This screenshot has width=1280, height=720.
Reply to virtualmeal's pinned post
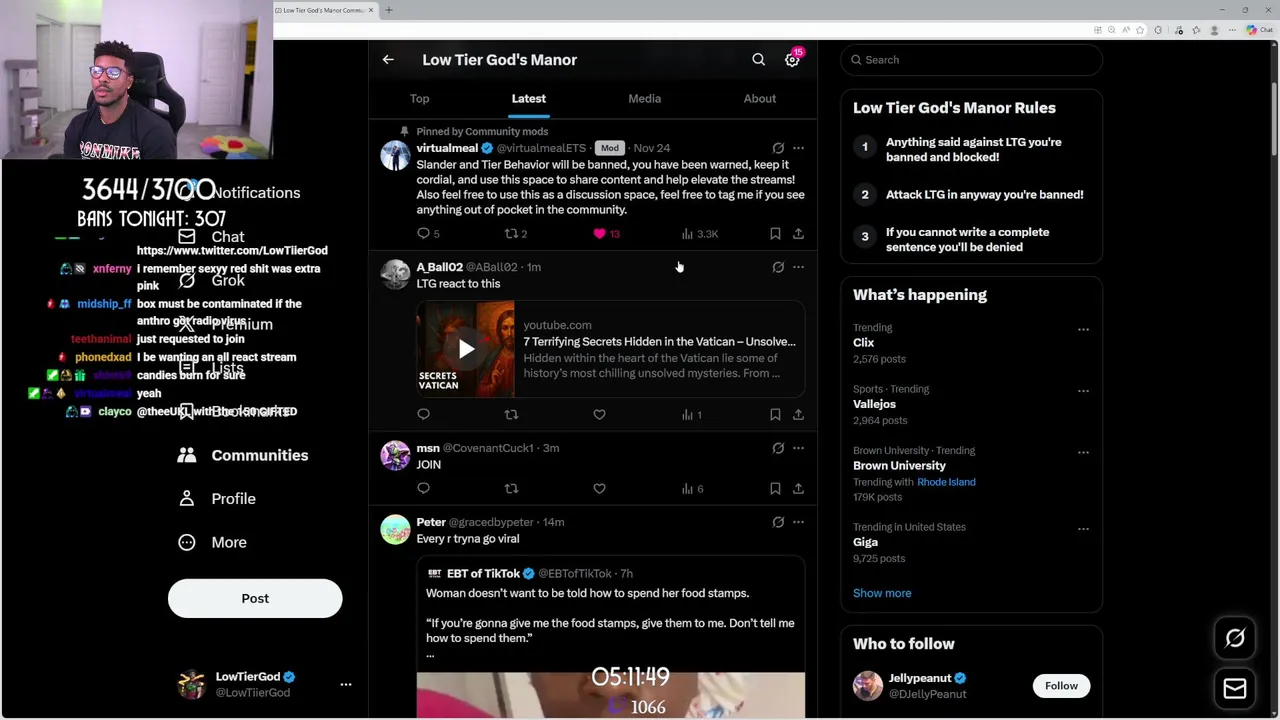[x=423, y=234]
